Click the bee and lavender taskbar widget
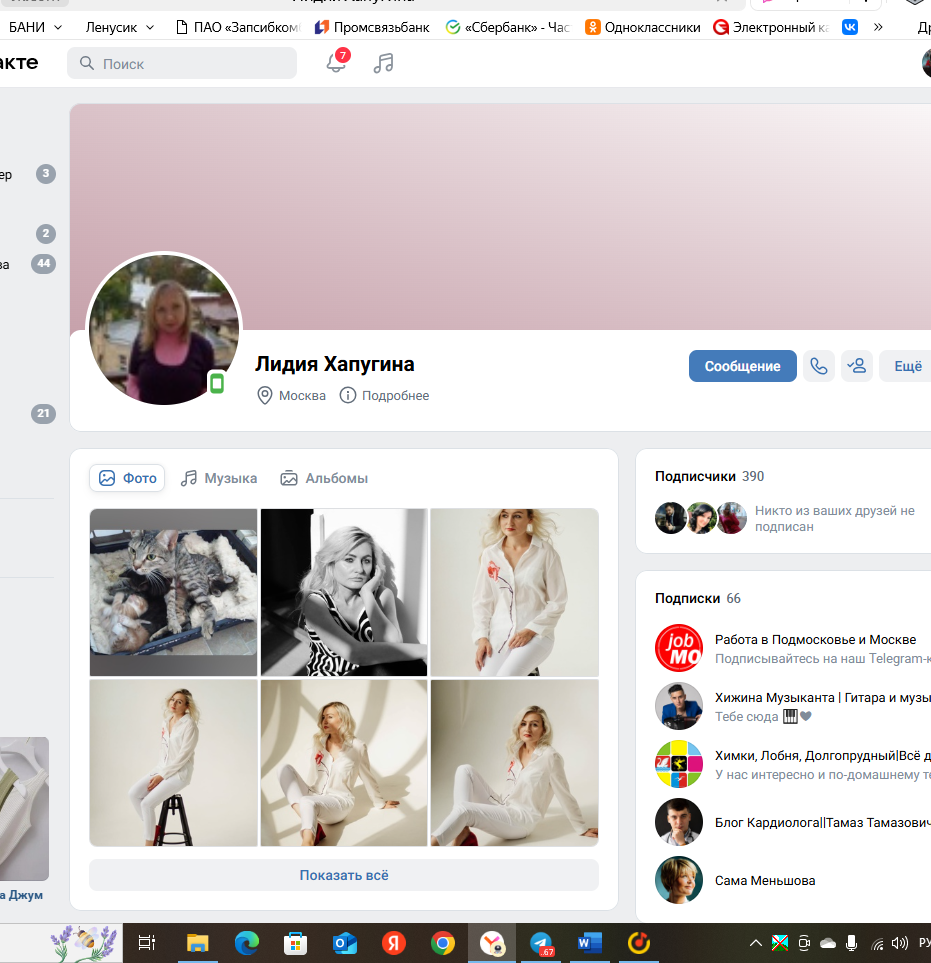931x963 pixels. click(x=84, y=943)
